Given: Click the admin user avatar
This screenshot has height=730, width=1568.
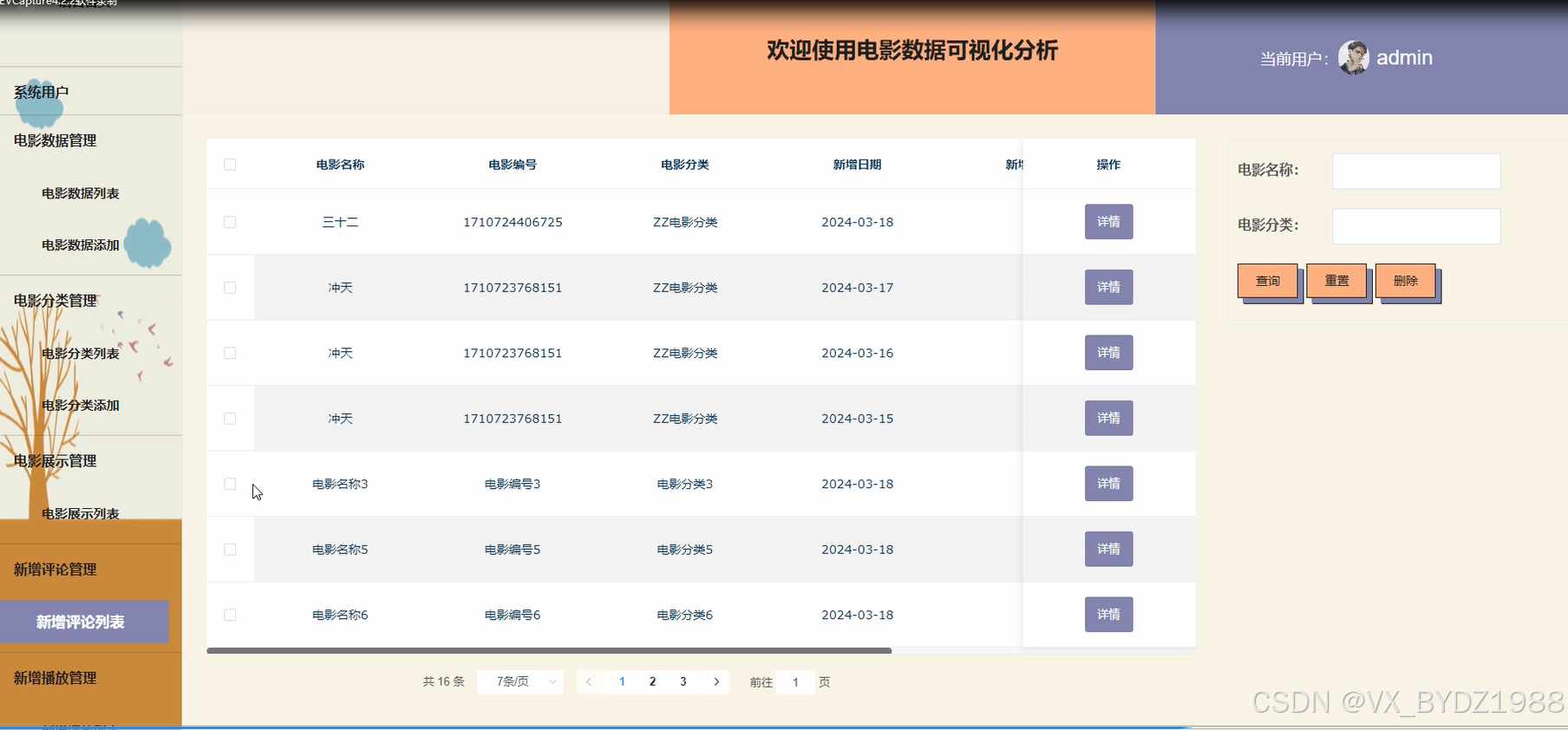Looking at the screenshot, I should click(1353, 58).
